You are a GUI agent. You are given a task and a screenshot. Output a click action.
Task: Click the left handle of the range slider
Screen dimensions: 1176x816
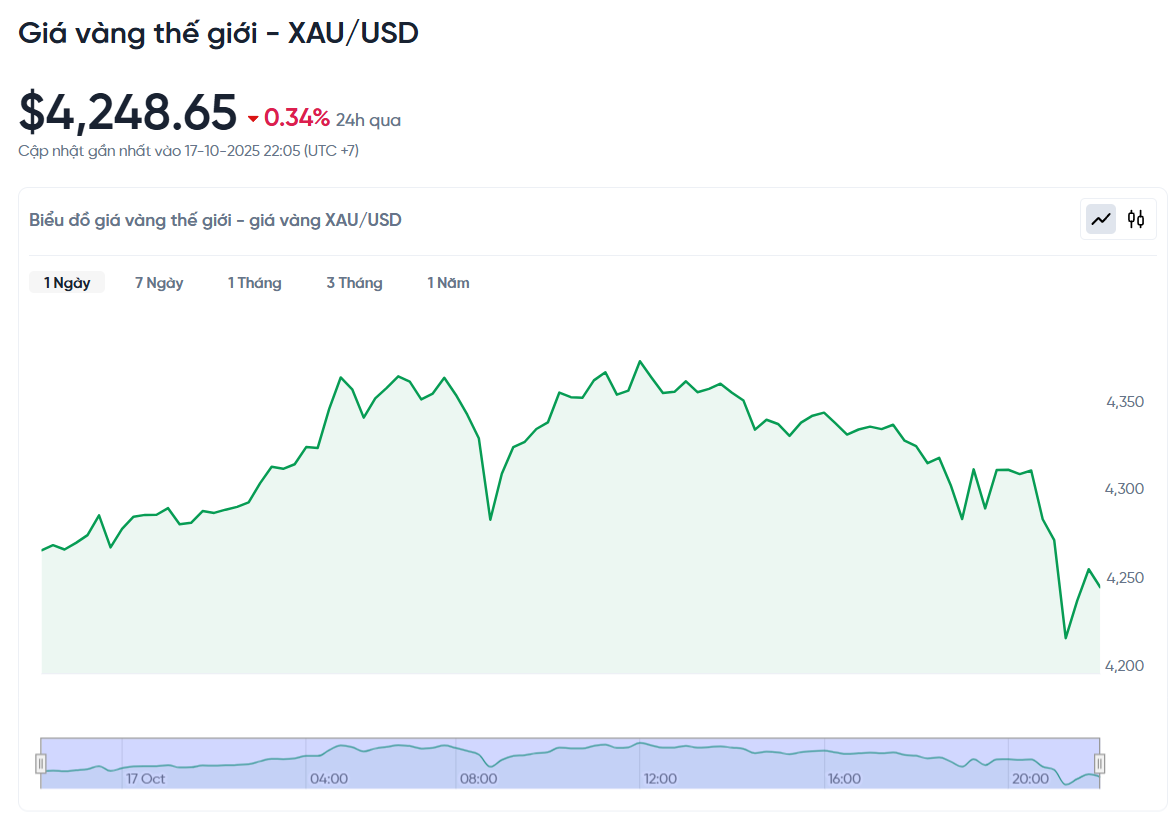coord(41,764)
